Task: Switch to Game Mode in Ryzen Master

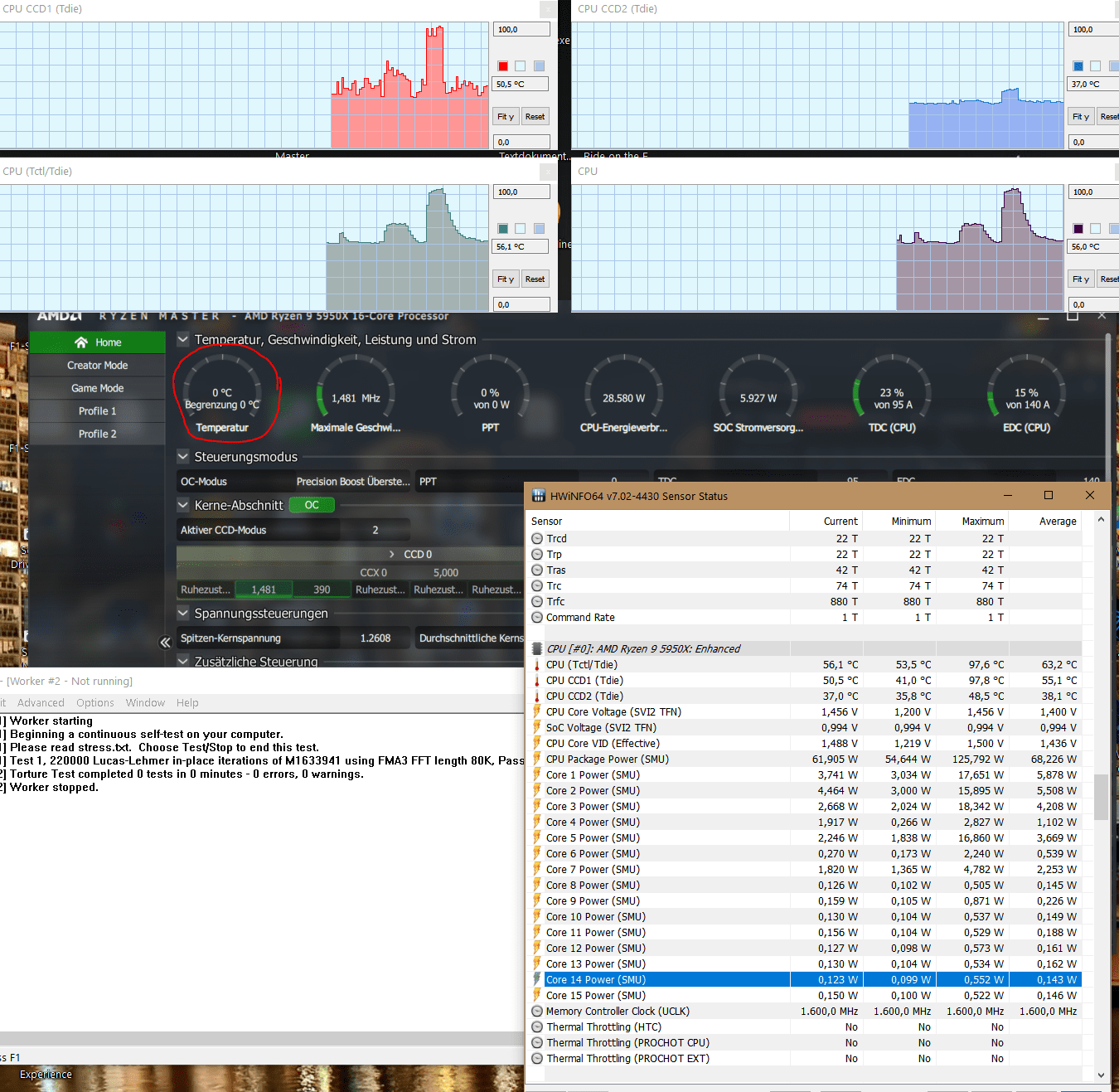Action: click(97, 388)
